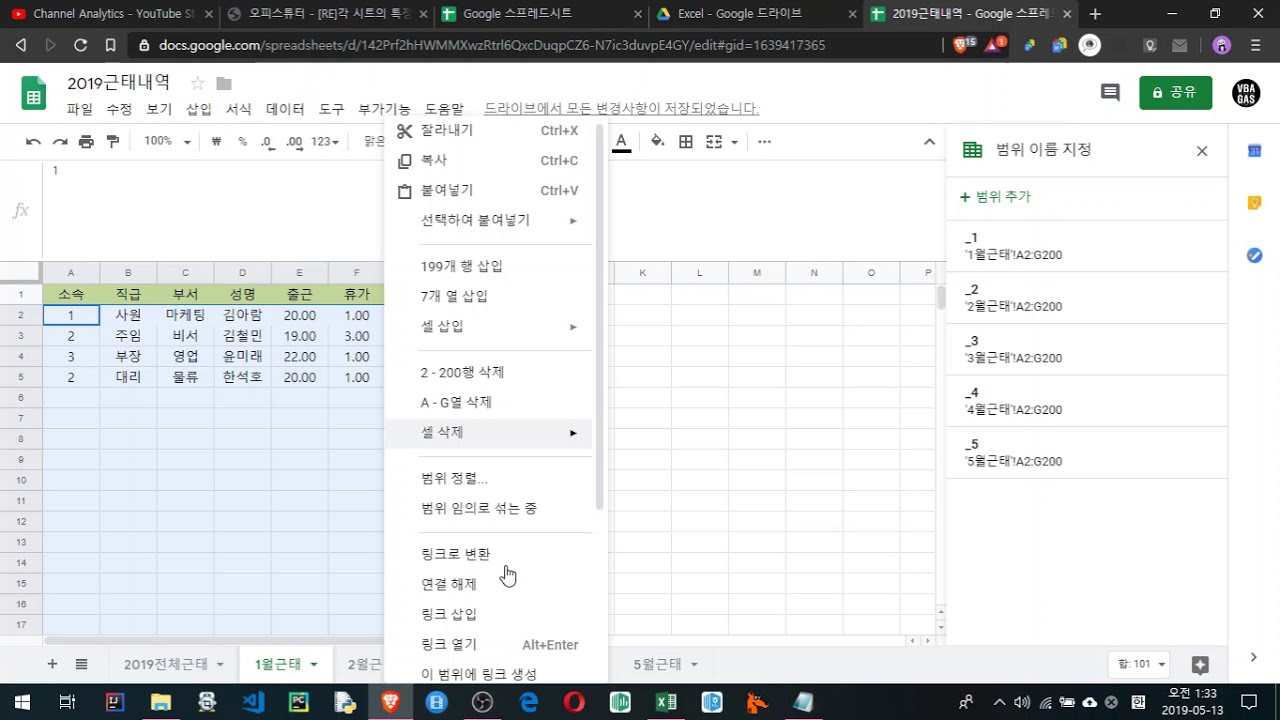The width and height of the screenshot is (1280, 720).
Task: Open Tasks side panel icon
Action: 1254,255
